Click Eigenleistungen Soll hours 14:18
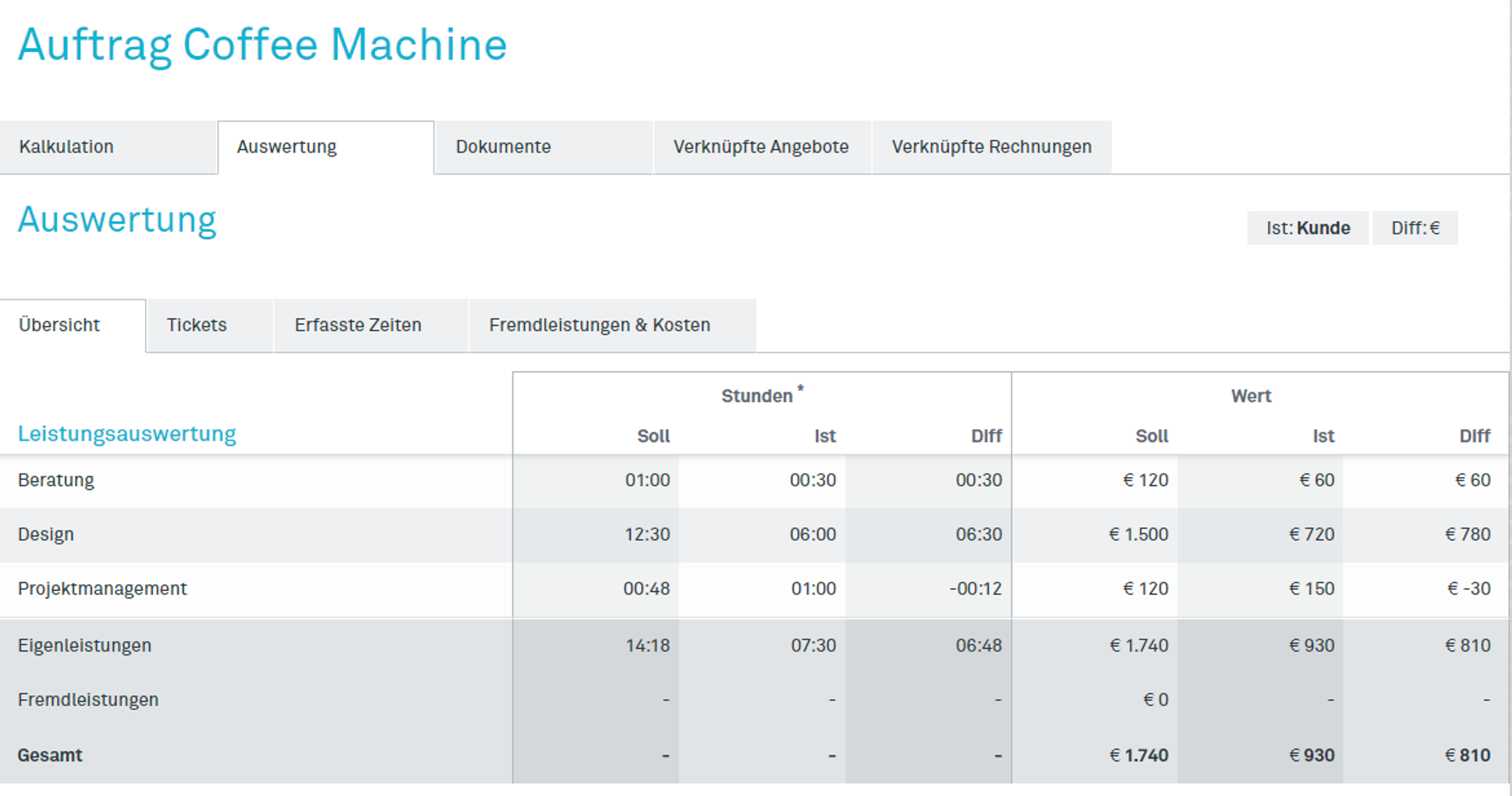The height and width of the screenshot is (796, 1512). coord(647,646)
